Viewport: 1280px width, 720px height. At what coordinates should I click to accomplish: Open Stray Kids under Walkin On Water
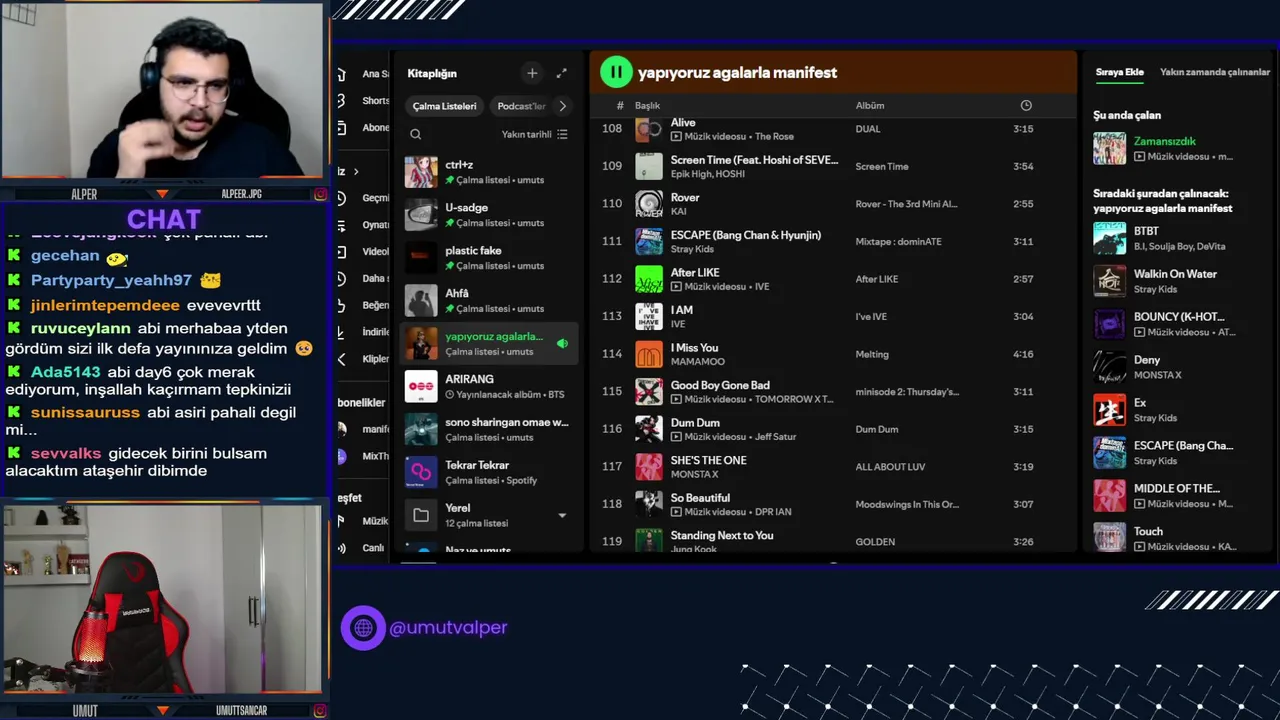pos(1155,289)
